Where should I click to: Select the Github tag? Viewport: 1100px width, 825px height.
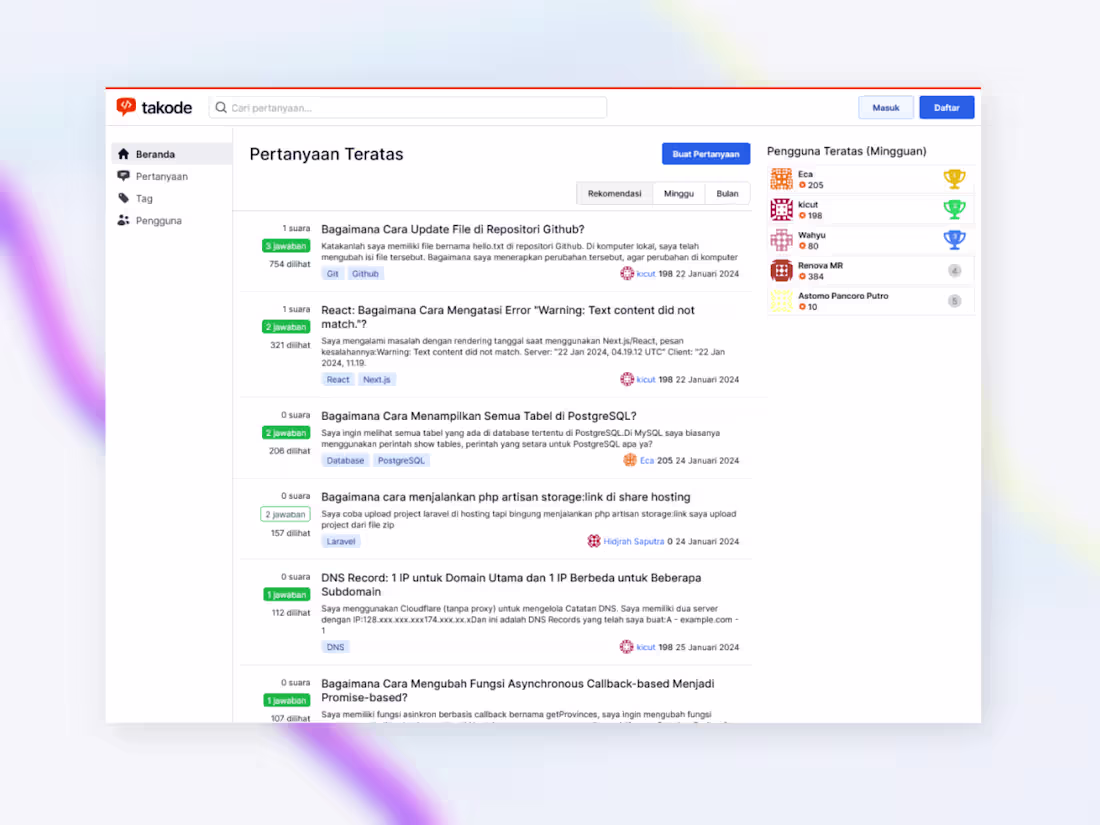(x=365, y=274)
